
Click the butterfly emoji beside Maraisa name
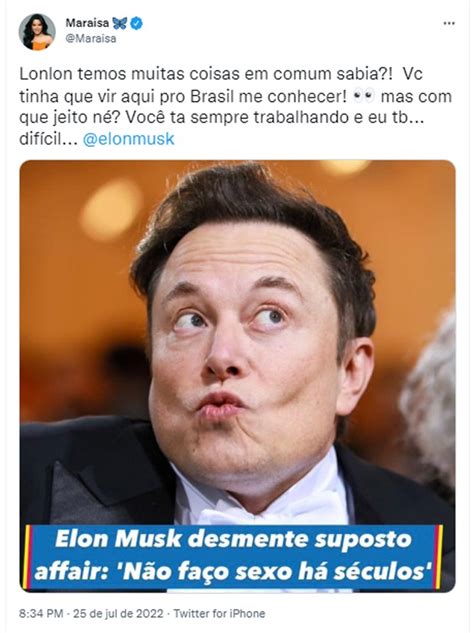coord(120,23)
